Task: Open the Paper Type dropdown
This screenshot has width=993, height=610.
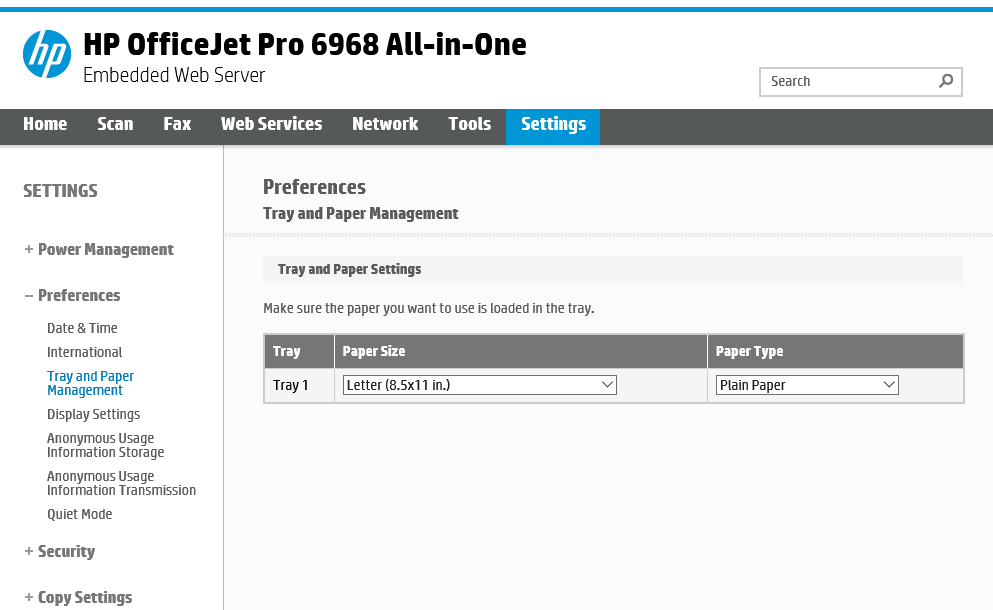Action: click(806, 385)
